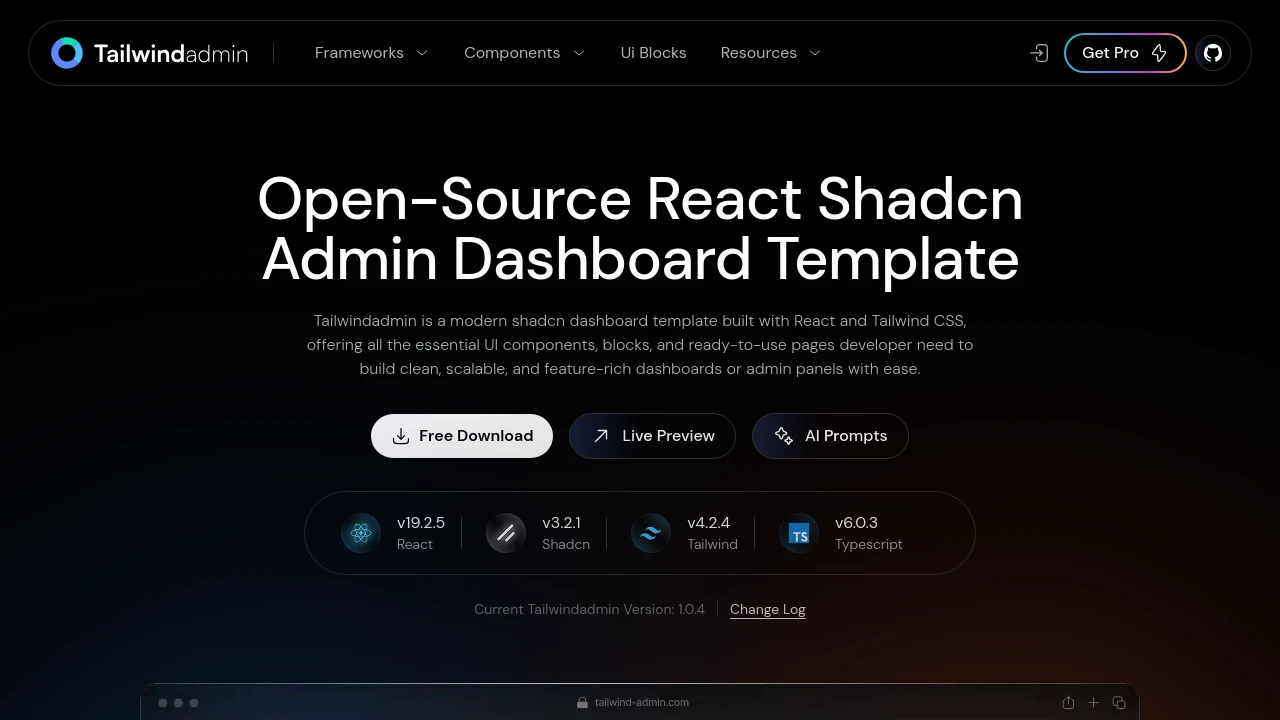The image size is (1280, 720).
Task: Open the GitHub repository icon
Action: pyautogui.click(x=1213, y=53)
